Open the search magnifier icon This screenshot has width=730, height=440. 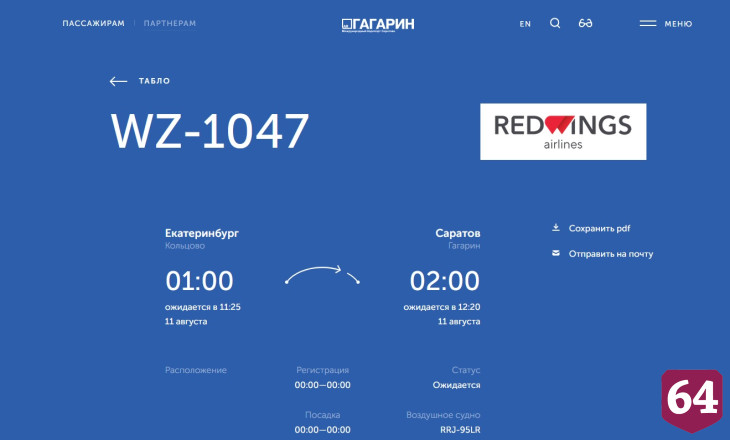tap(555, 23)
